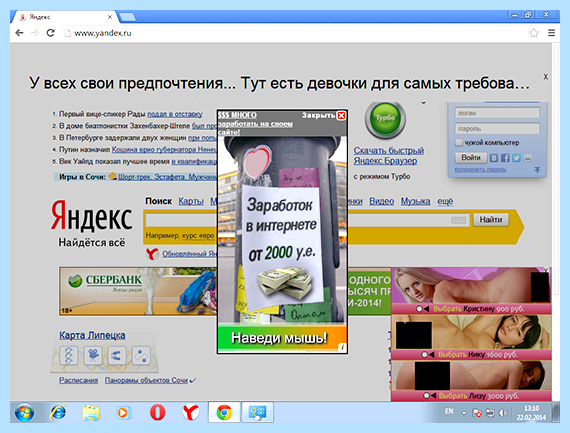Open the Chrome menu hamburger icon
The width and height of the screenshot is (570, 433).
point(551,33)
